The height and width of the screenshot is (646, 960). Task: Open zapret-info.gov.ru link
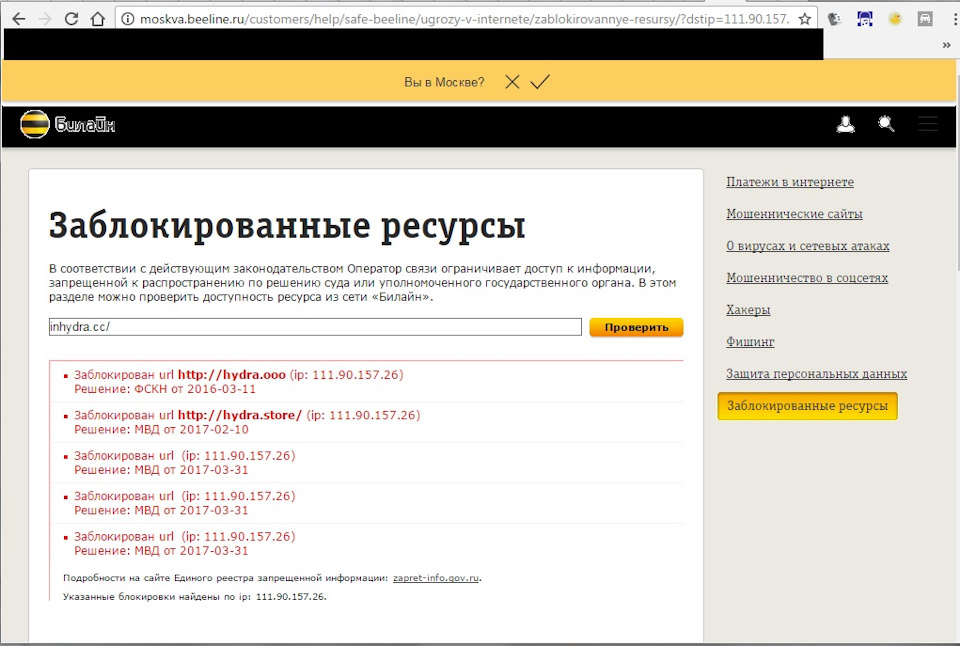436,578
